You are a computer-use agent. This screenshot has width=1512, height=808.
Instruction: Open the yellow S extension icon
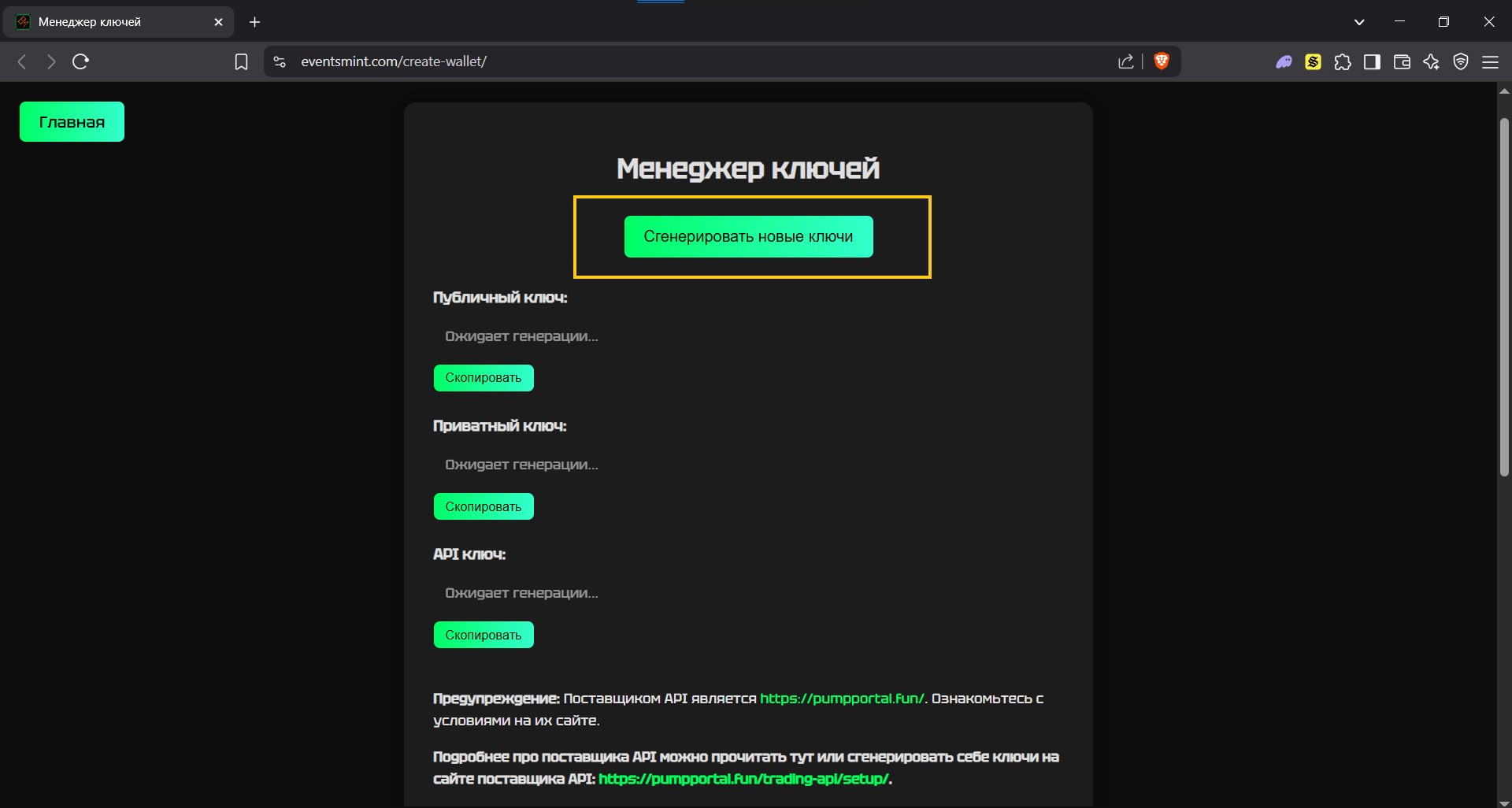pos(1313,62)
